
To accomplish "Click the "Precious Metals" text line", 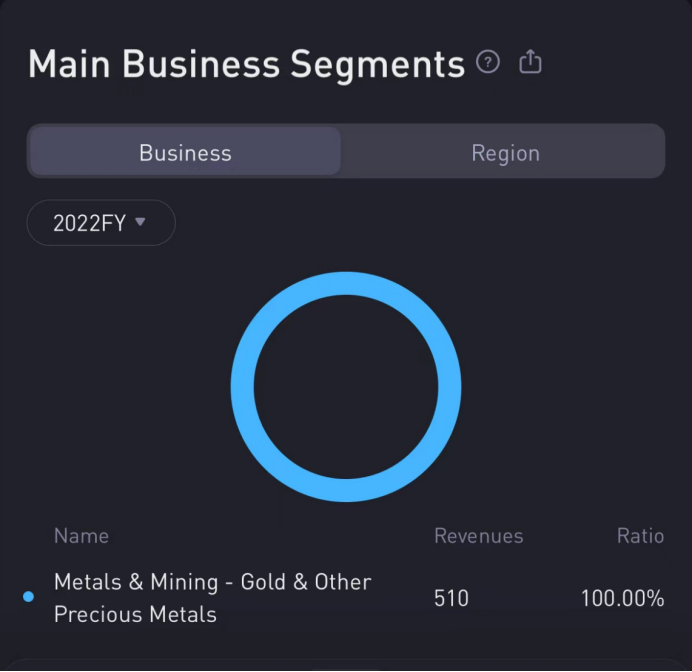I will [x=135, y=614].
